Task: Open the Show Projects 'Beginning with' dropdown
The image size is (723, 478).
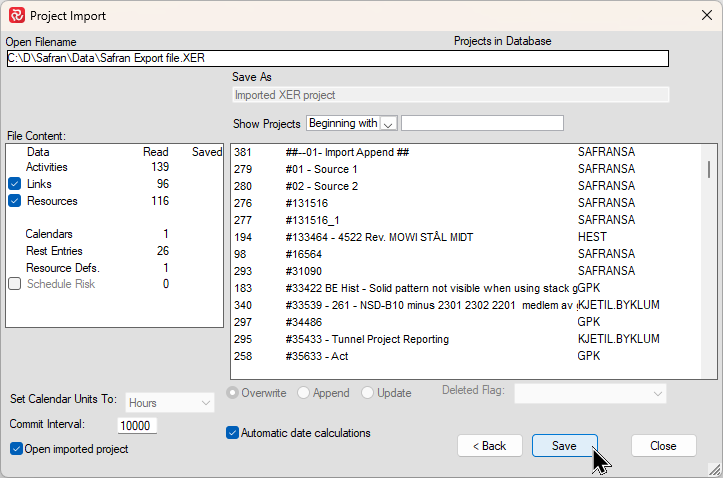Action: tap(389, 123)
